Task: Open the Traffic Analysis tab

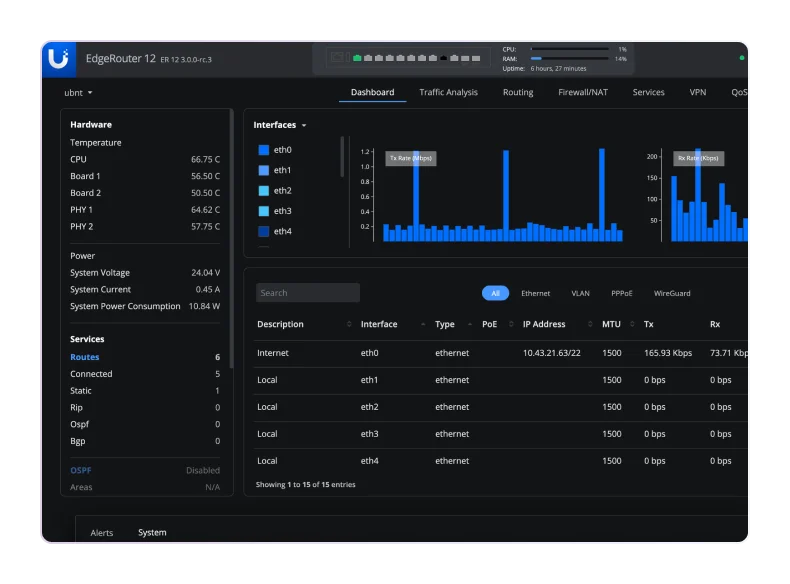Action: pyautogui.click(x=448, y=92)
